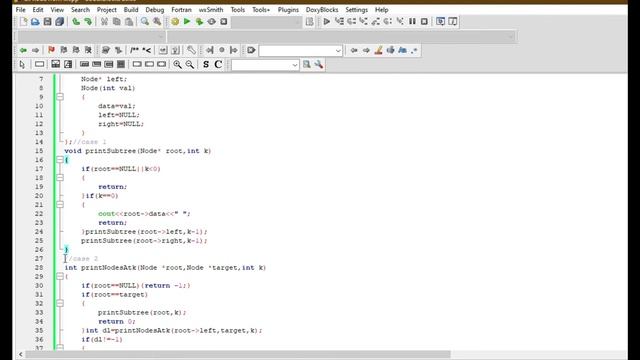Break debugger pause icon
This screenshot has width=640, height=360.
tap(412, 22)
